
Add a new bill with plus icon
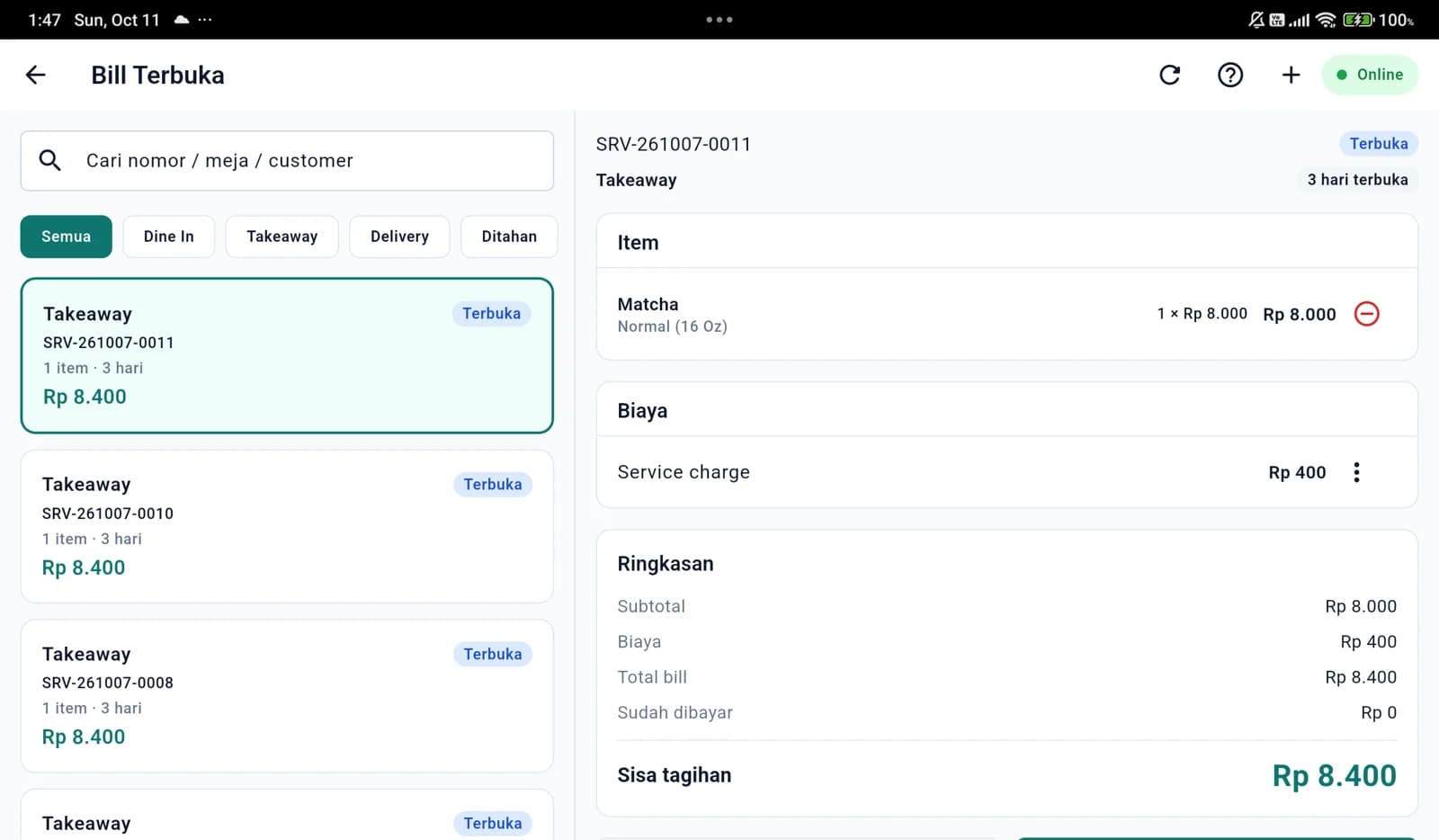coord(1291,75)
